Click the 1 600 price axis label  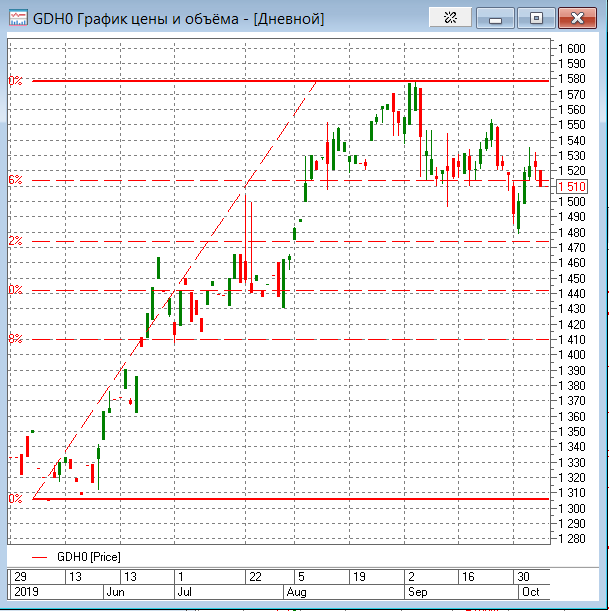point(573,48)
